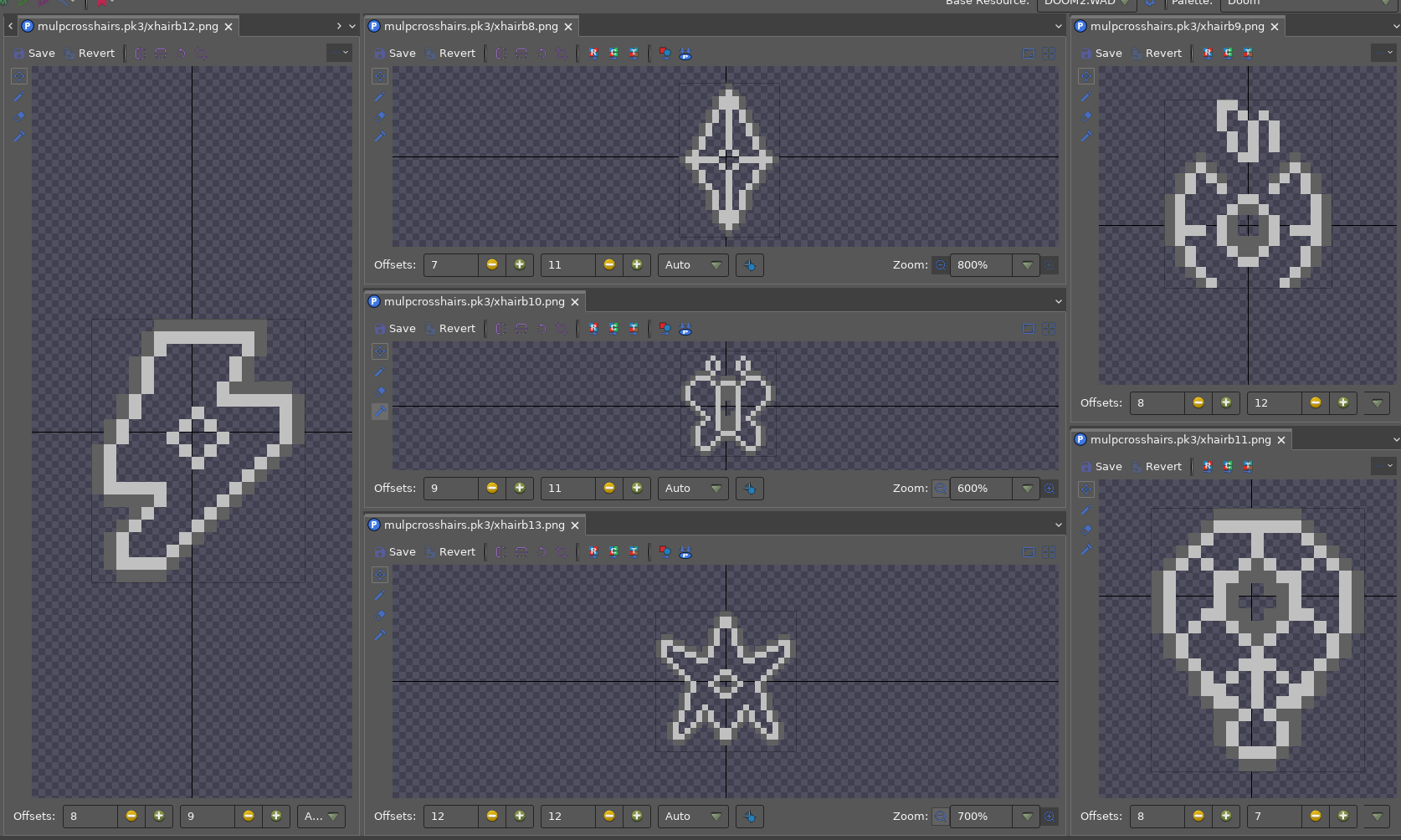The width and height of the screenshot is (1401, 840).
Task: Select the Pencil tool in the xhairb9.png editor
Action: point(1086,97)
